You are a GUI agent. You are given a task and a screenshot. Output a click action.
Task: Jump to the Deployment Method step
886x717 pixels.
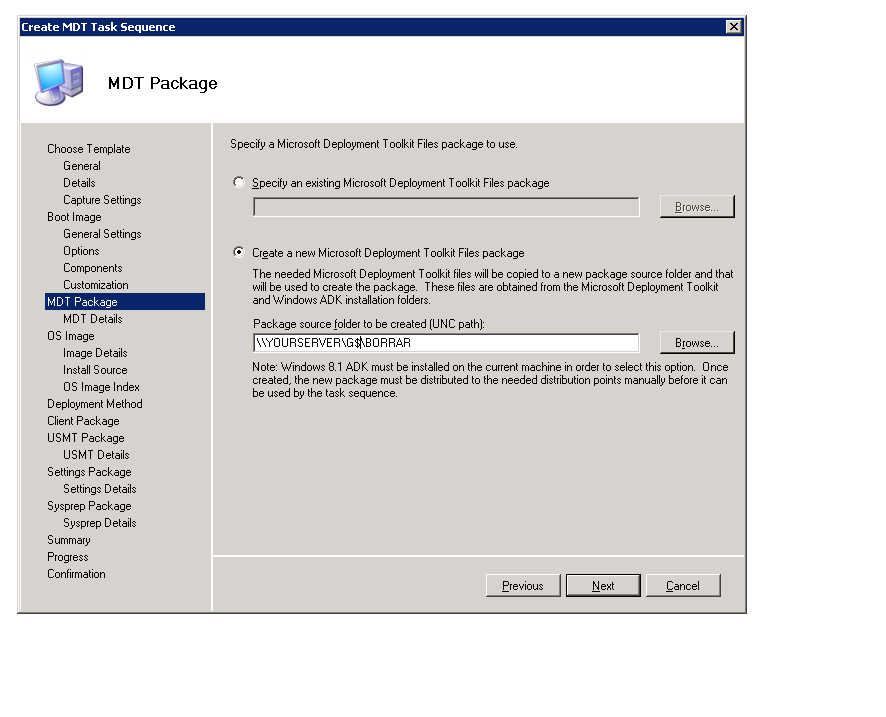click(94, 404)
